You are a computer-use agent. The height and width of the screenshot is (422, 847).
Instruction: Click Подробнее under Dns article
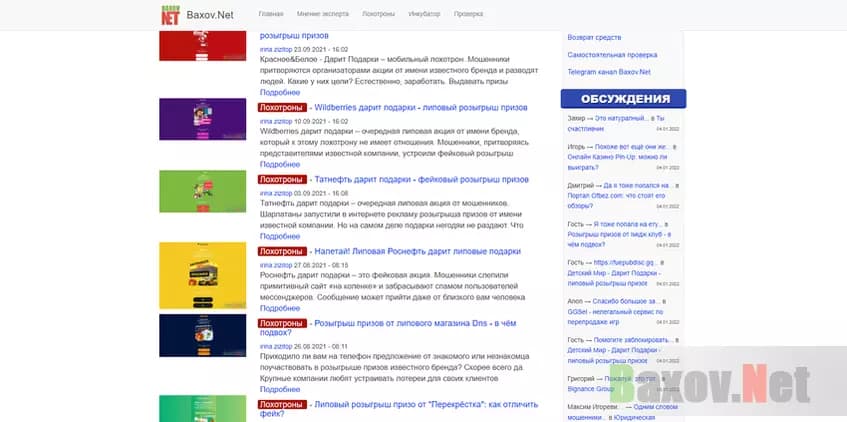click(280, 389)
